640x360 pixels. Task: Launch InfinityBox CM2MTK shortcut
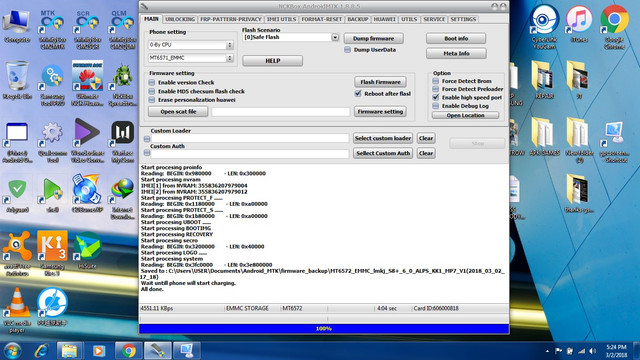coord(53,29)
